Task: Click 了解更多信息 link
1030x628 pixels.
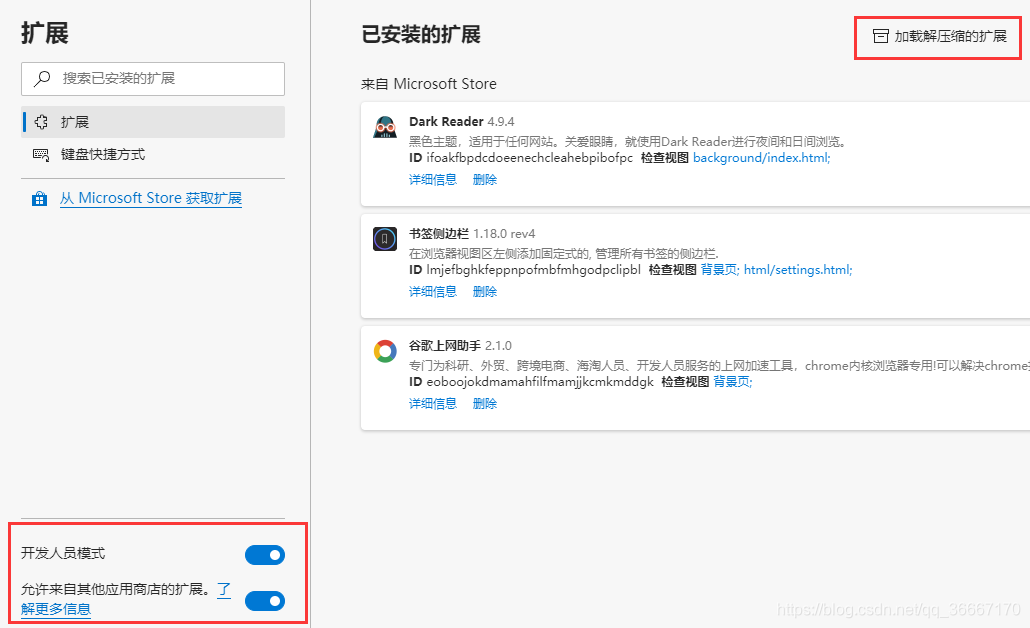Action: [x=56, y=609]
